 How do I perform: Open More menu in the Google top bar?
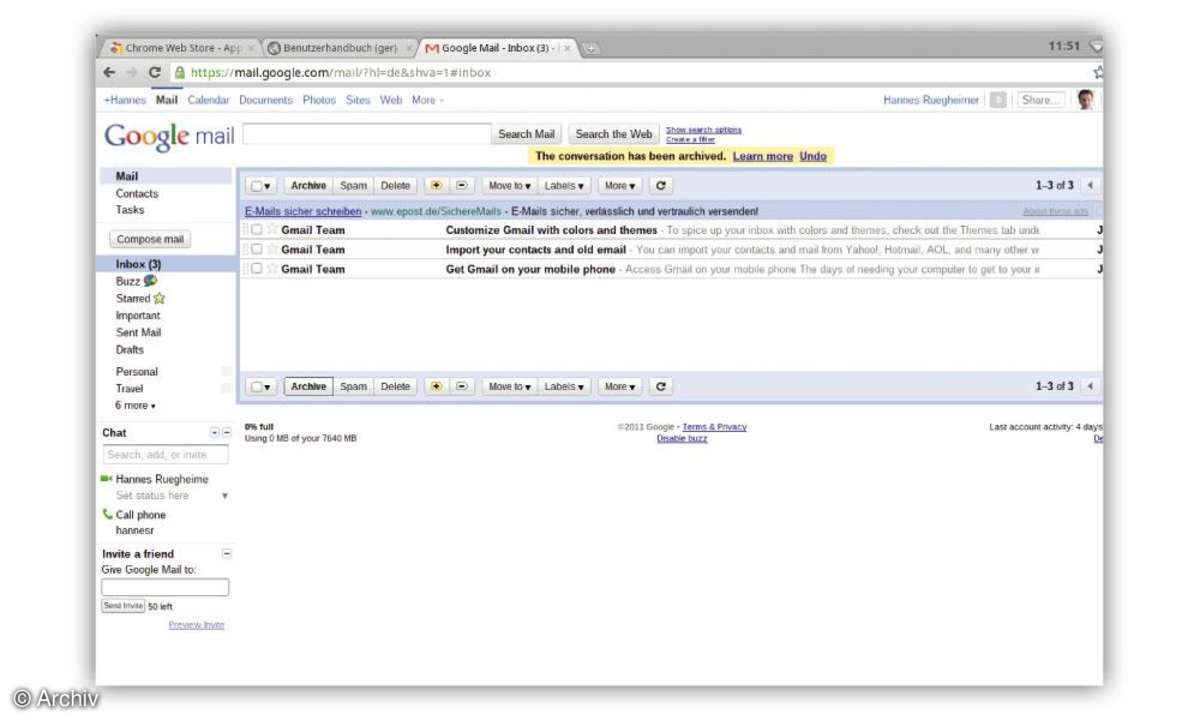pyautogui.click(x=428, y=100)
